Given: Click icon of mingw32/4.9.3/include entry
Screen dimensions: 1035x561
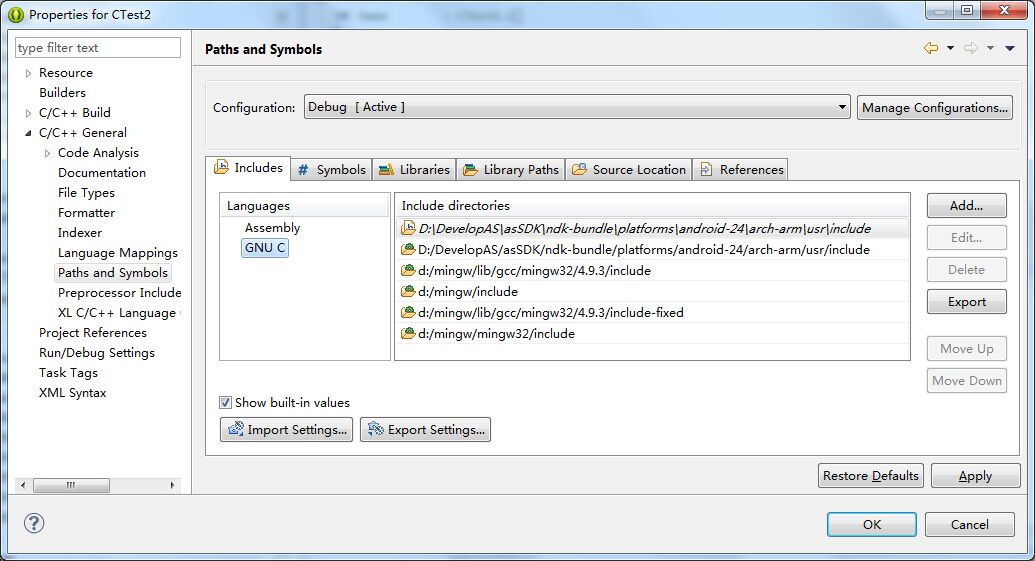Looking at the screenshot, I should 409,271.
